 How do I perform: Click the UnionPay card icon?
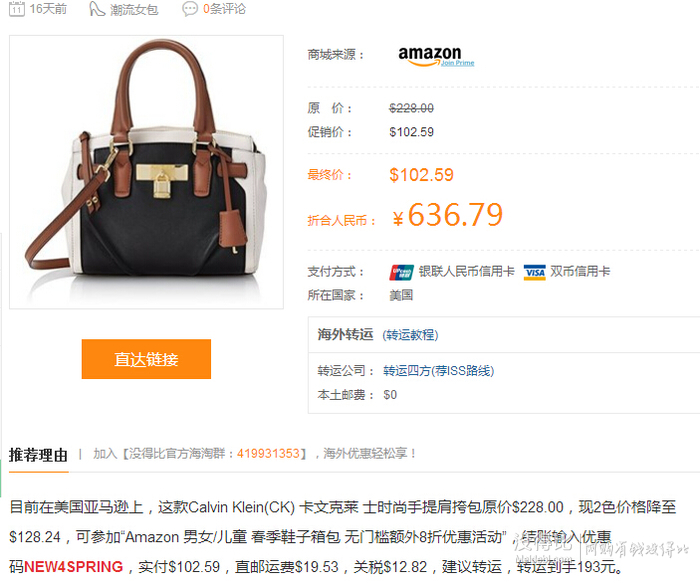401,272
